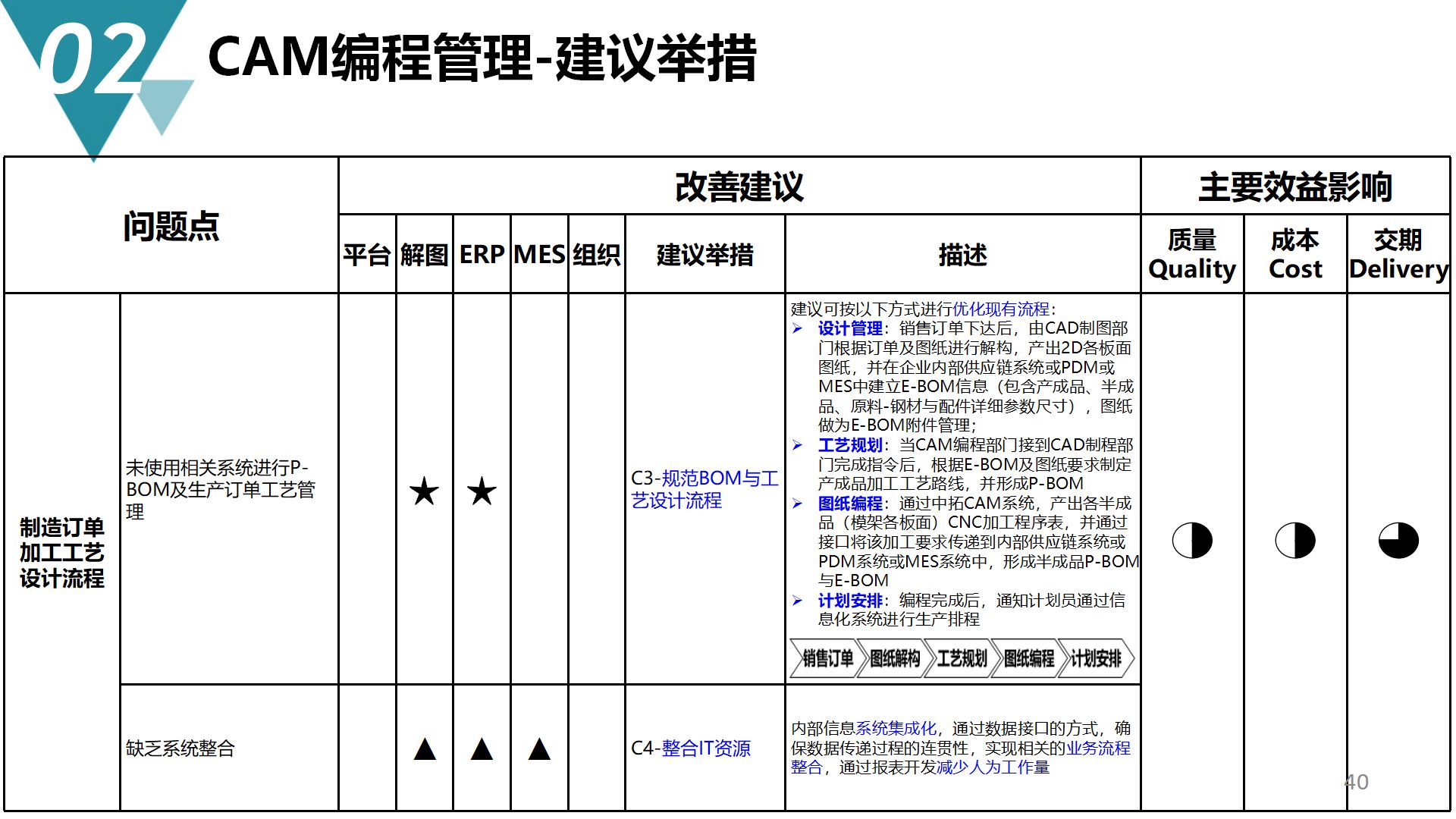Click the half-filled circle under 质量 Quality

[1193, 541]
